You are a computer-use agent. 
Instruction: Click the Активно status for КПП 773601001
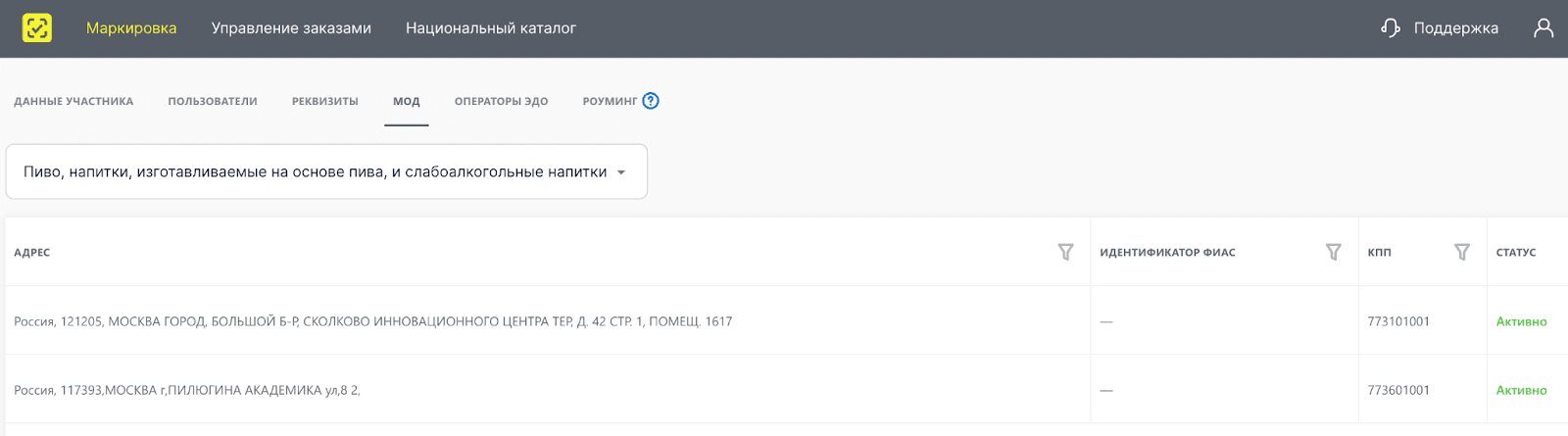tap(1521, 390)
